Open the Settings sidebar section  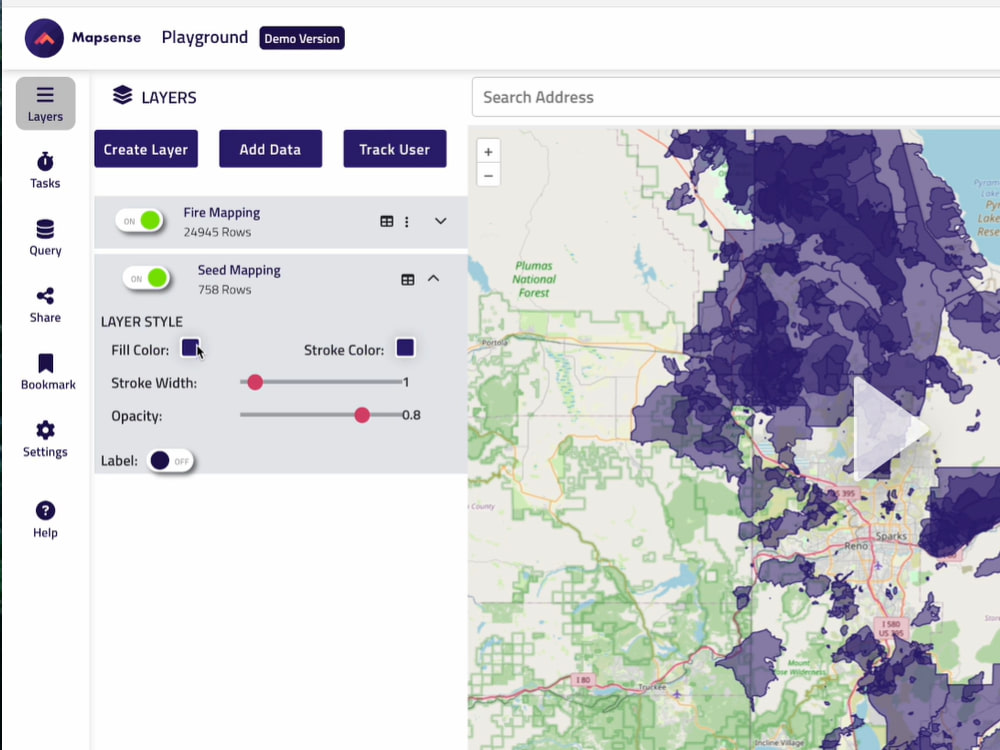coord(45,439)
